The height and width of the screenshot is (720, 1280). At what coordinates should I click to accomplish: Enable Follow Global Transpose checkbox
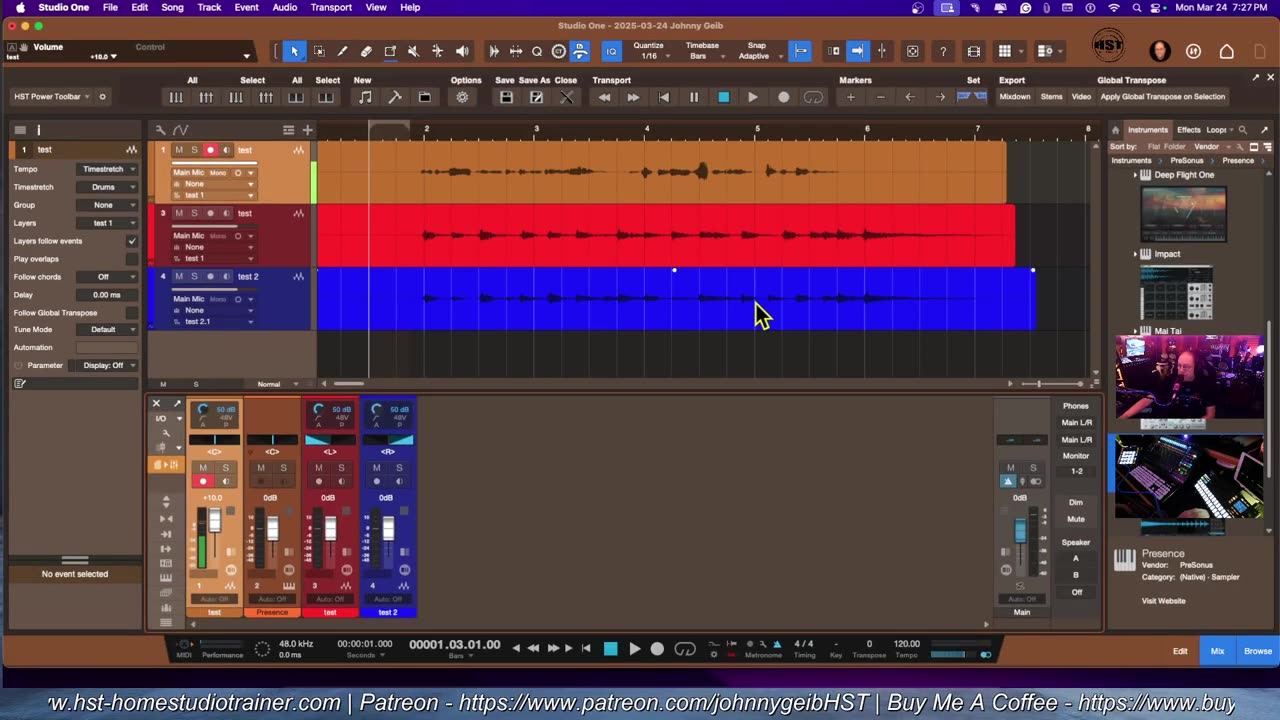click(x=132, y=313)
